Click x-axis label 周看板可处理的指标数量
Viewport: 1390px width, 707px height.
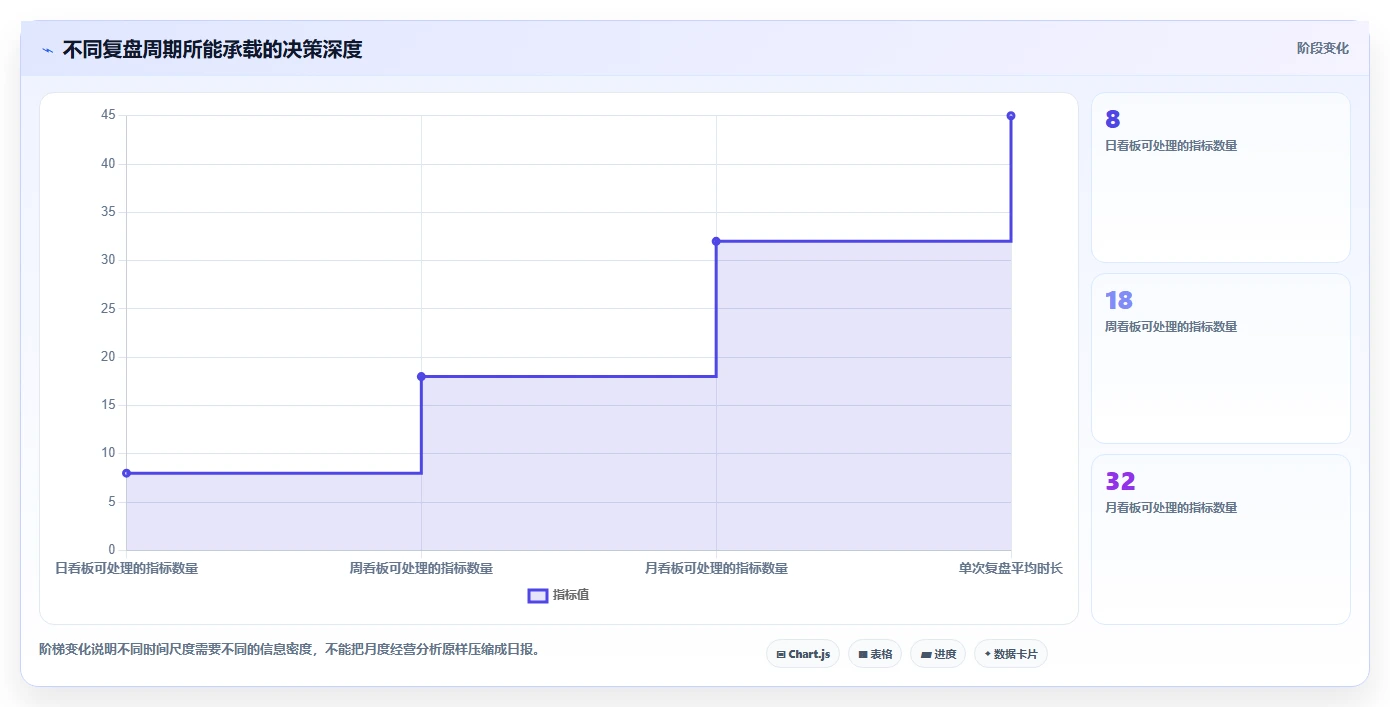coord(421,568)
